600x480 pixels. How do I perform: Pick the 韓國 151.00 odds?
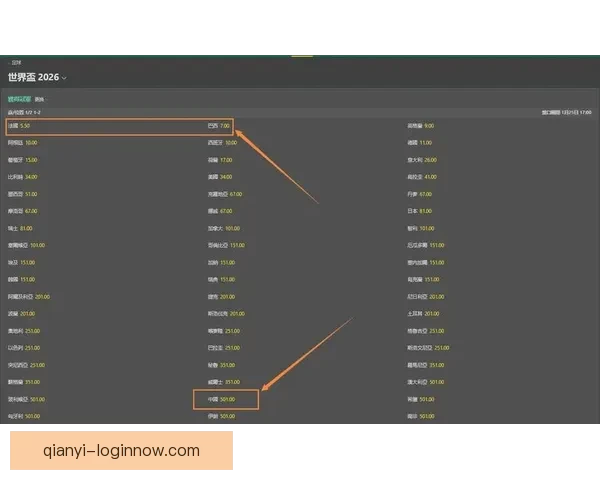point(21,279)
